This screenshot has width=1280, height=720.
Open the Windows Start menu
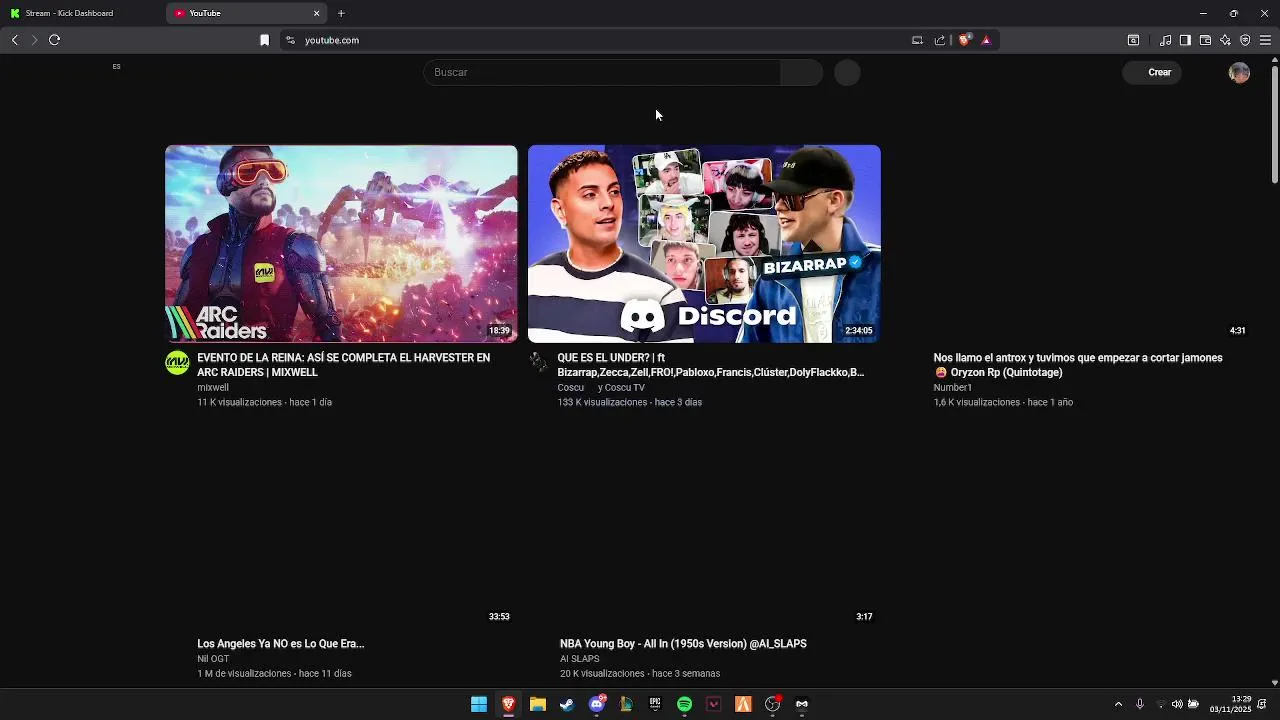tap(479, 704)
